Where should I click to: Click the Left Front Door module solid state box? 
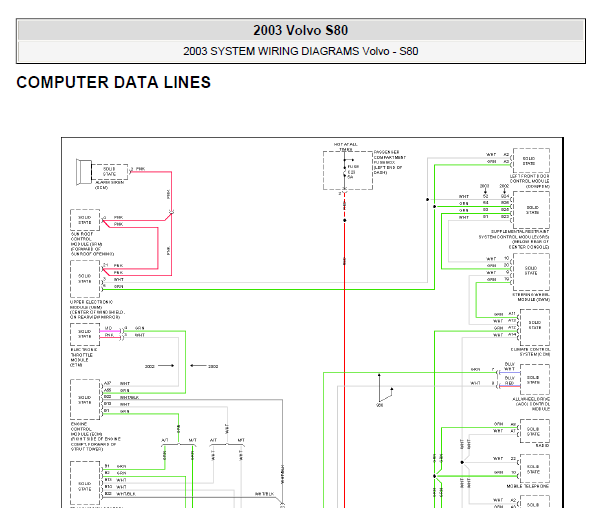pyautogui.click(x=531, y=160)
